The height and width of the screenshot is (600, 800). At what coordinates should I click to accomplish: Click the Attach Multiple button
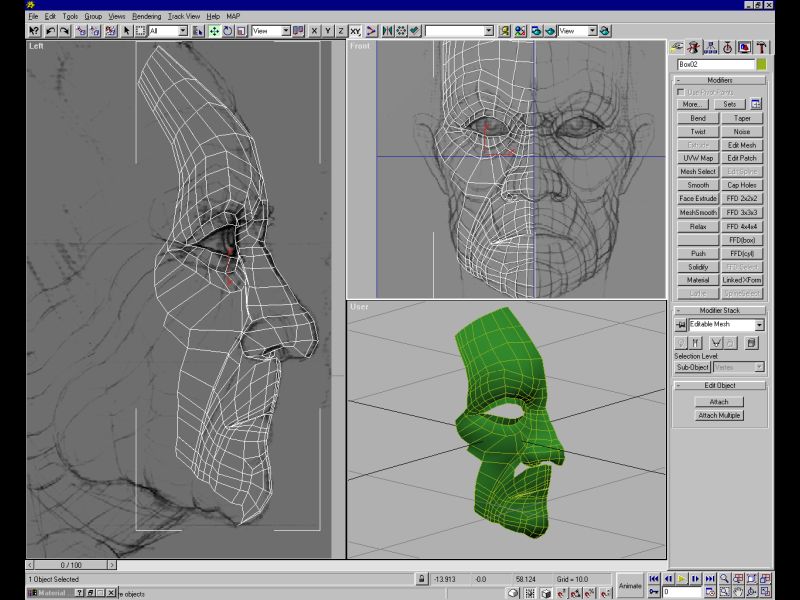click(719, 415)
